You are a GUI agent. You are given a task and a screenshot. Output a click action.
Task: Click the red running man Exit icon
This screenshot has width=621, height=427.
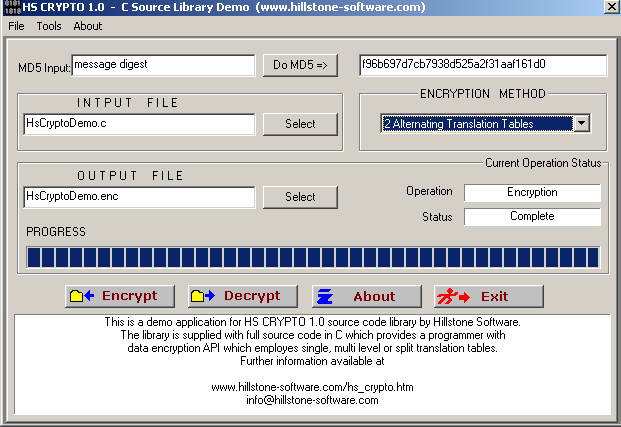point(453,297)
